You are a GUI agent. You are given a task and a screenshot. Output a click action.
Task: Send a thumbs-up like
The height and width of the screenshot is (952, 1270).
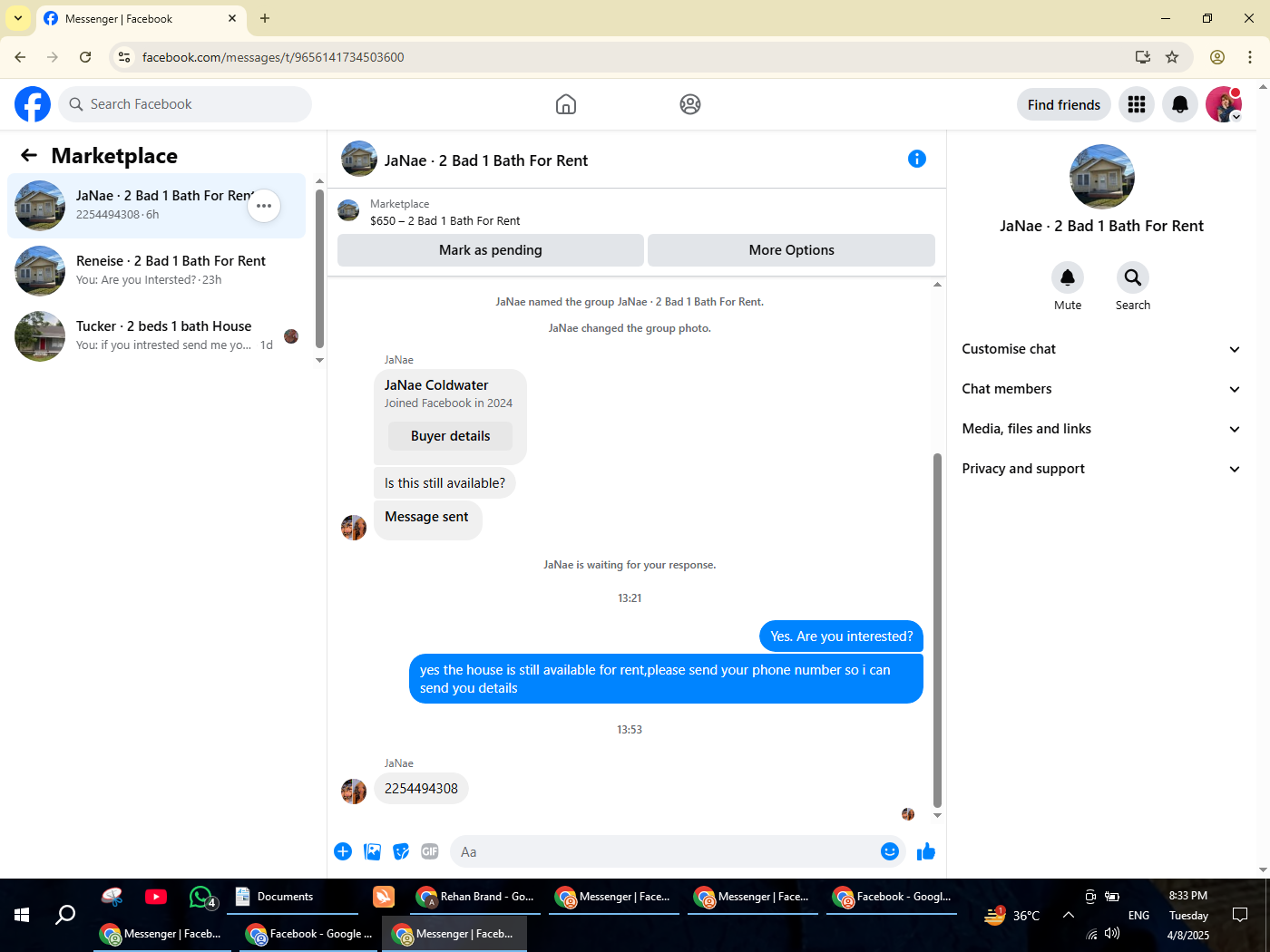pos(926,851)
